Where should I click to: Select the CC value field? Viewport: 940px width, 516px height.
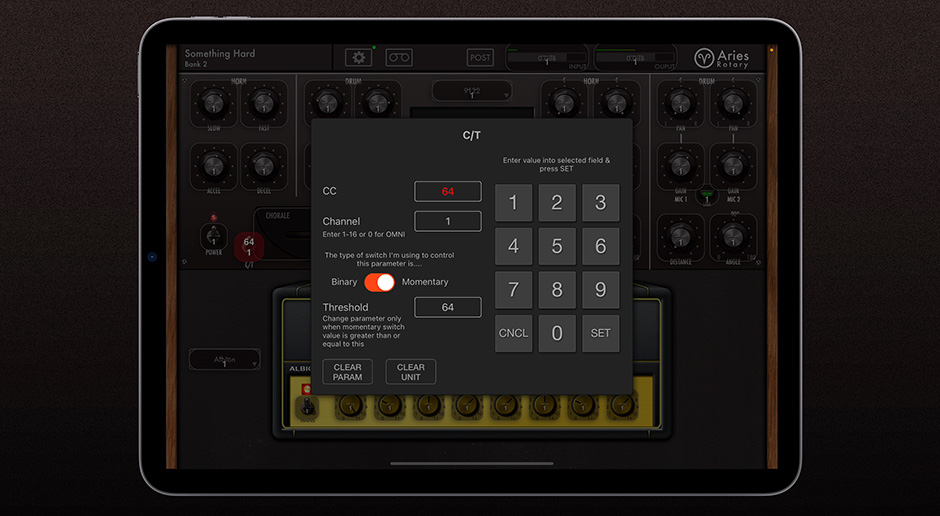point(447,191)
